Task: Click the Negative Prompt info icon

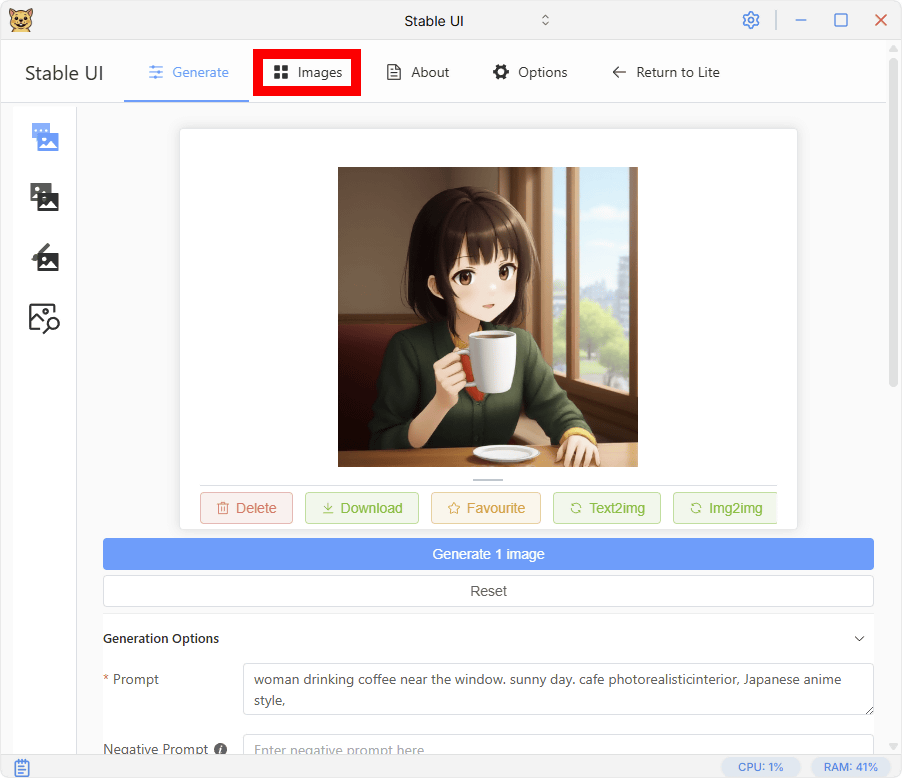Action: [x=220, y=749]
